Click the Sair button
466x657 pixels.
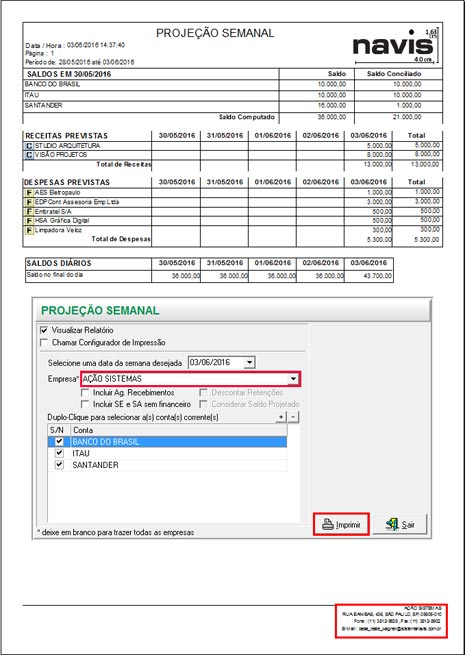(x=400, y=524)
